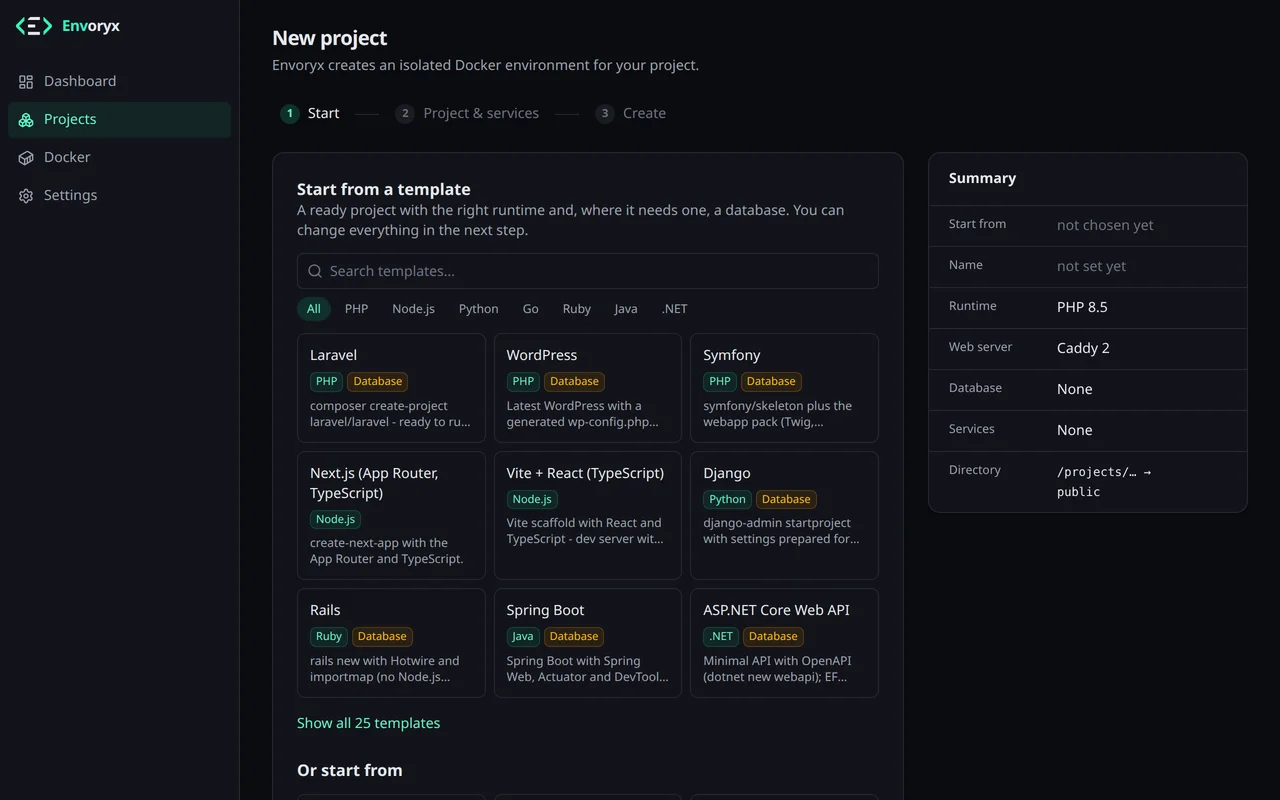Viewport: 1280px width, 800px height.
Task: Click the Caddy 2 web server value
Action: (x=1083, y=348)
